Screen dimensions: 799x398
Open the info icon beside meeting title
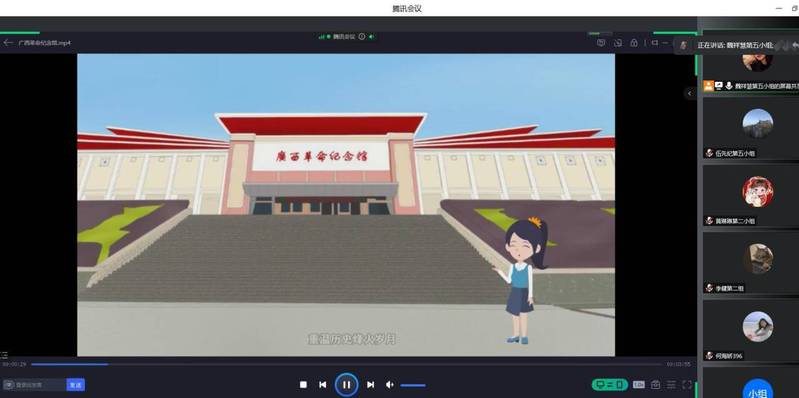(x=362, y=37)
